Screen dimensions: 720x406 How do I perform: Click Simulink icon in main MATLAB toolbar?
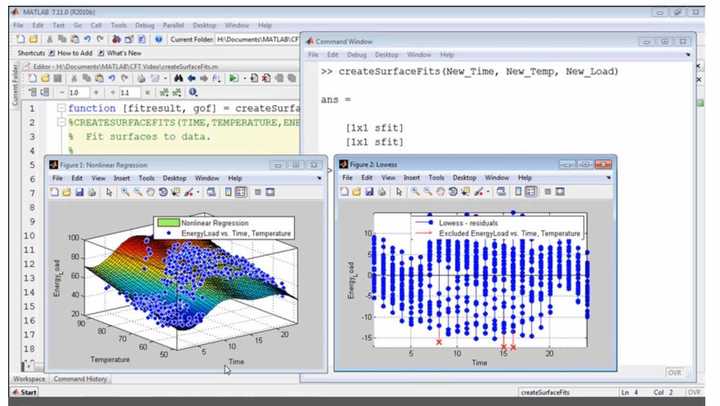point(116,39)
